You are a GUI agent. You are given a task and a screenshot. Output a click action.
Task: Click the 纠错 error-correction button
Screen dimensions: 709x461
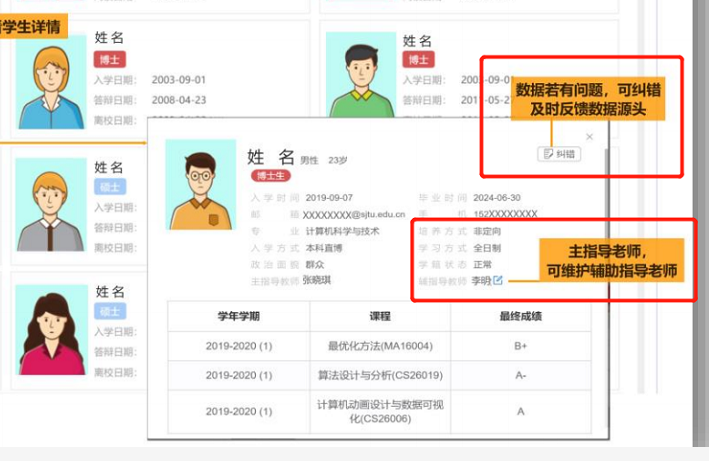[x=558, y=154]
